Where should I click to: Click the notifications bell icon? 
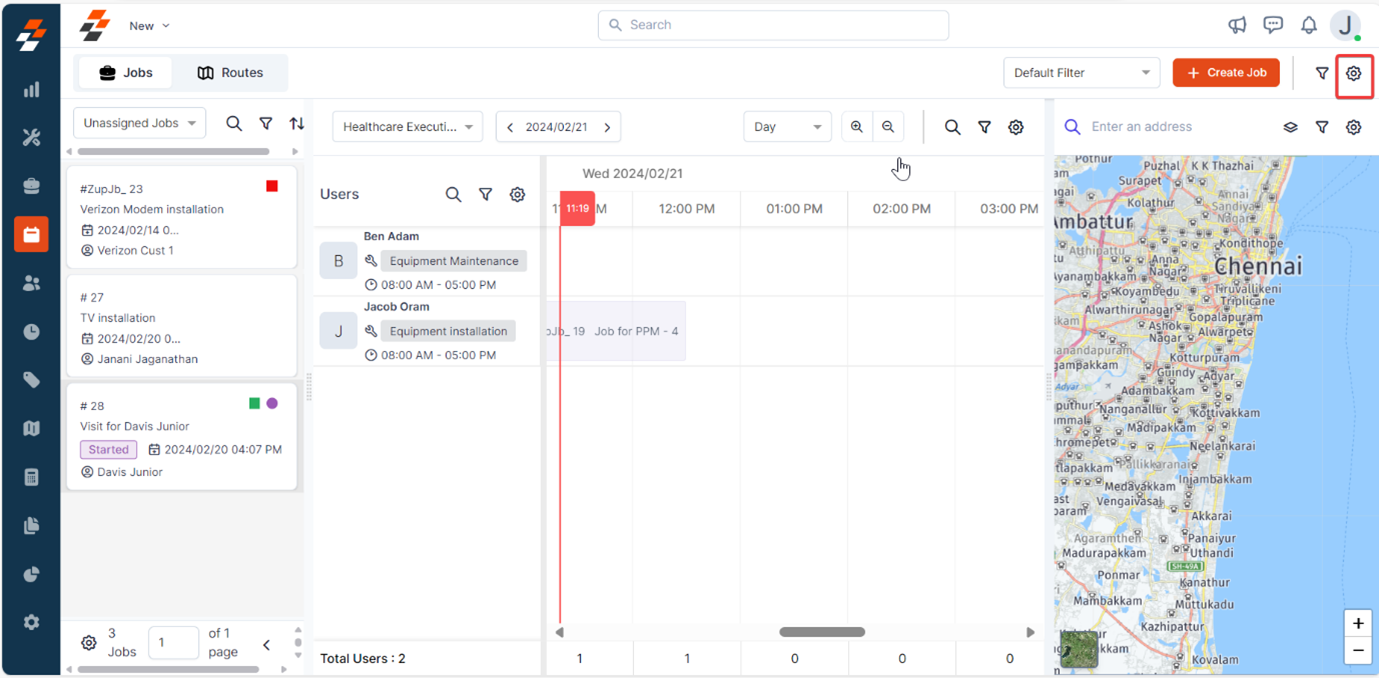pos(1308,25)
